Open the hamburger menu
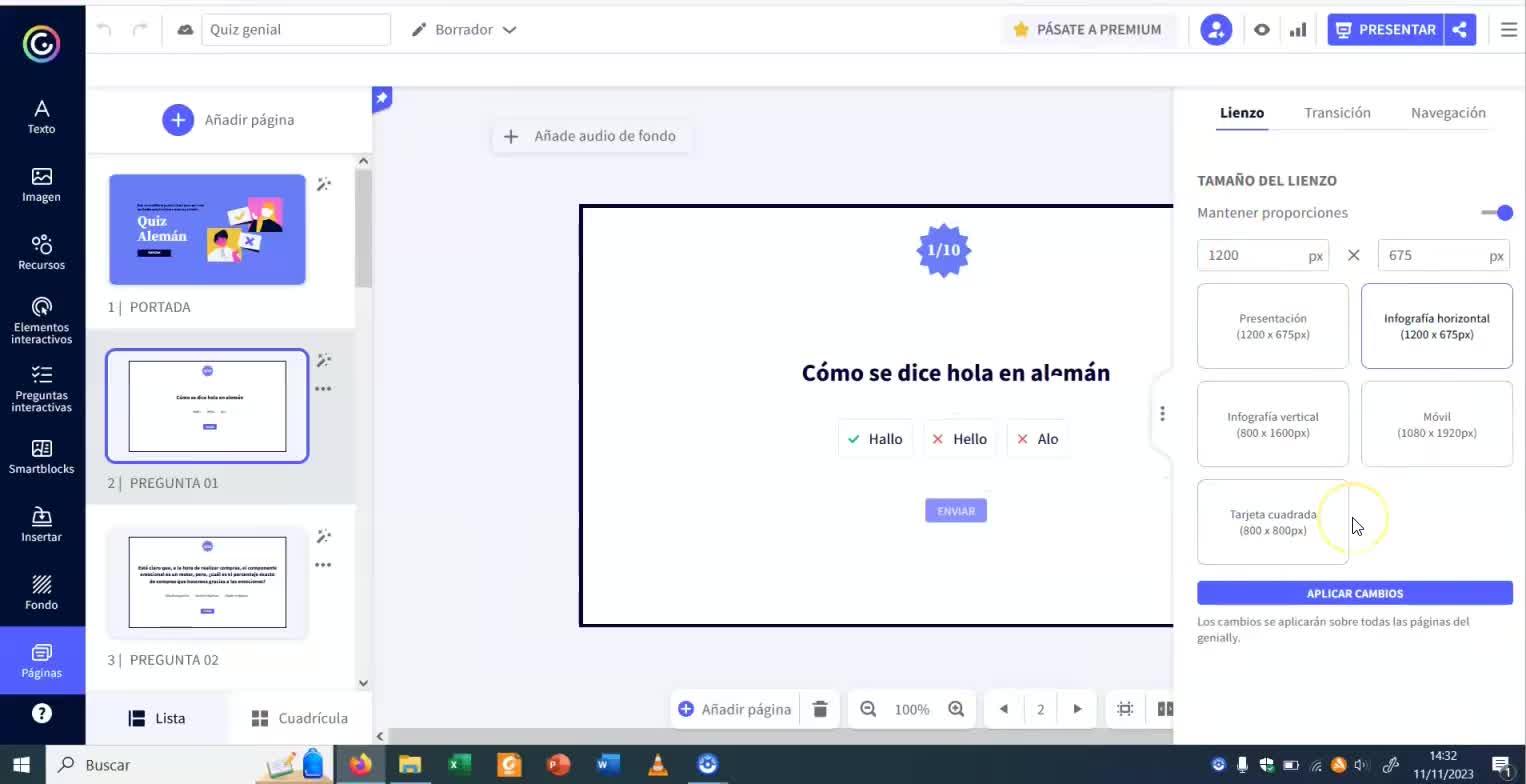The height and width of the screenshot is (784, 1526). pos(1509,30)
